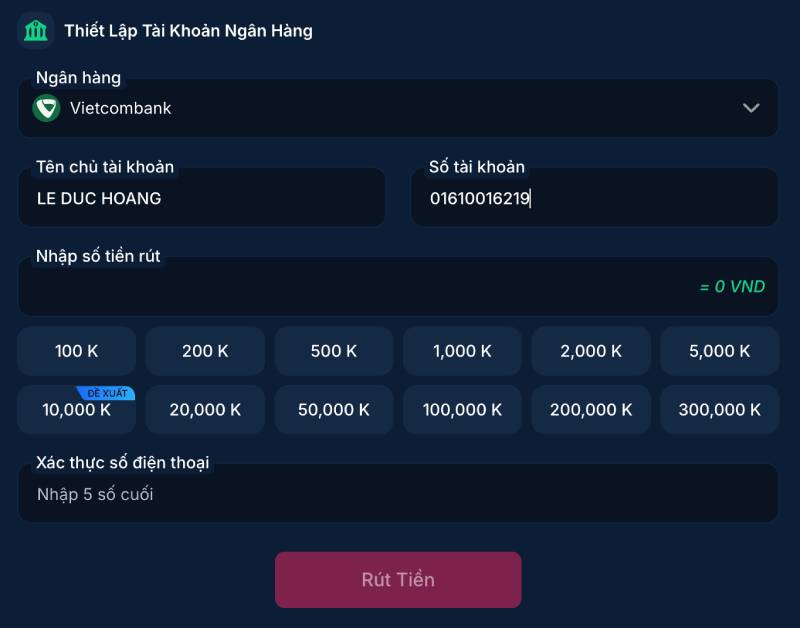Click the Số tài khoản account number field
This screenshot has width=800, height=628.
594,198
